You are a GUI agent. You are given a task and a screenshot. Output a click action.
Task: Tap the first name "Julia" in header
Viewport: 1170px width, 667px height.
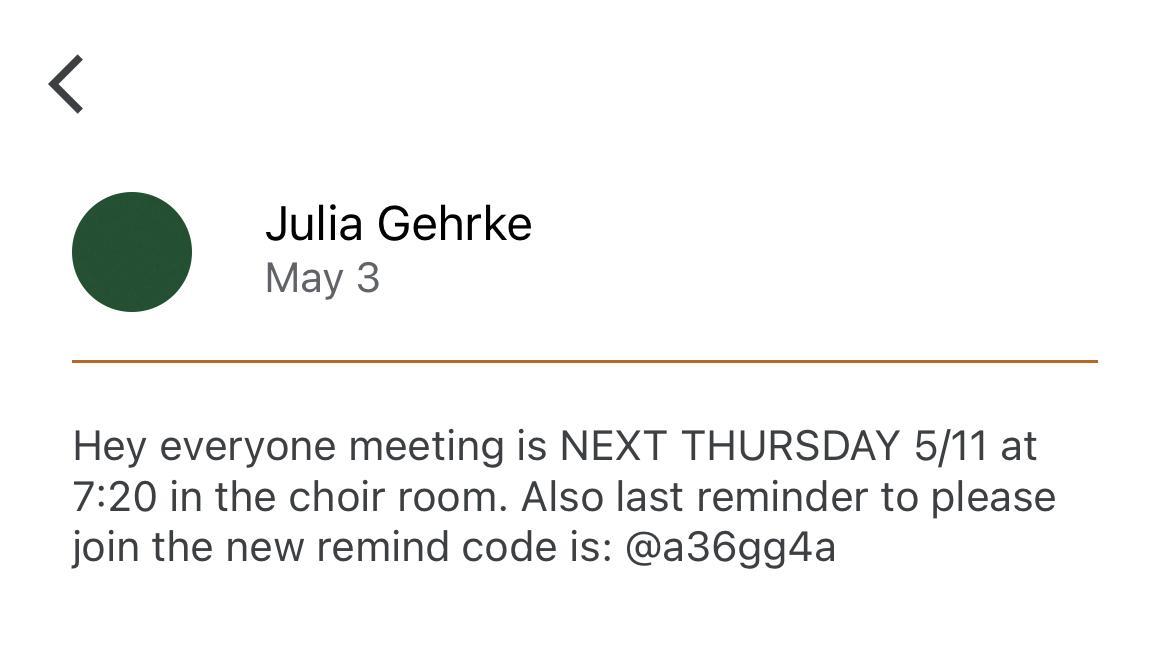click(313, 223)
